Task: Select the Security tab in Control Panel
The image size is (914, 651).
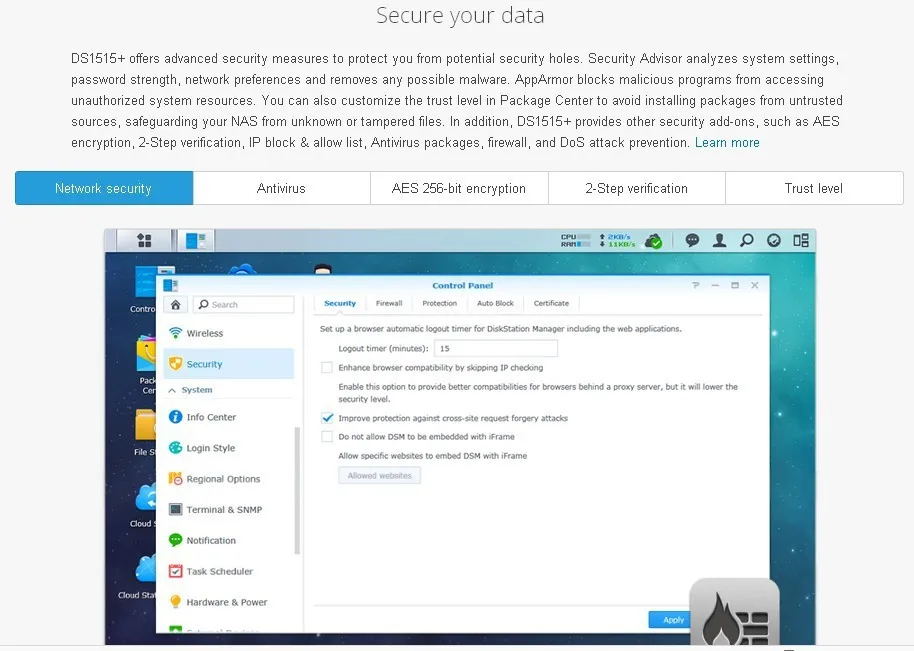Action: click(340, 303)
